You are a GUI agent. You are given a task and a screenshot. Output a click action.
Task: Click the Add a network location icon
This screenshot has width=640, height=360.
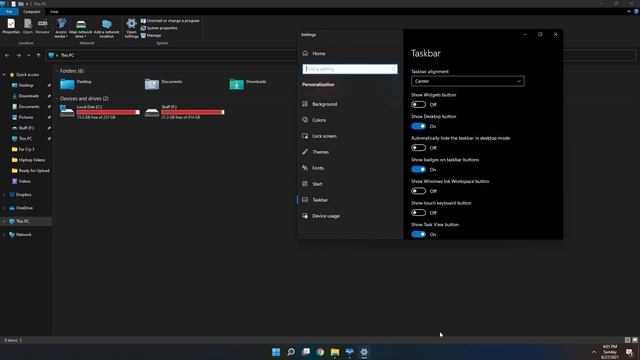tap(107, 28)
